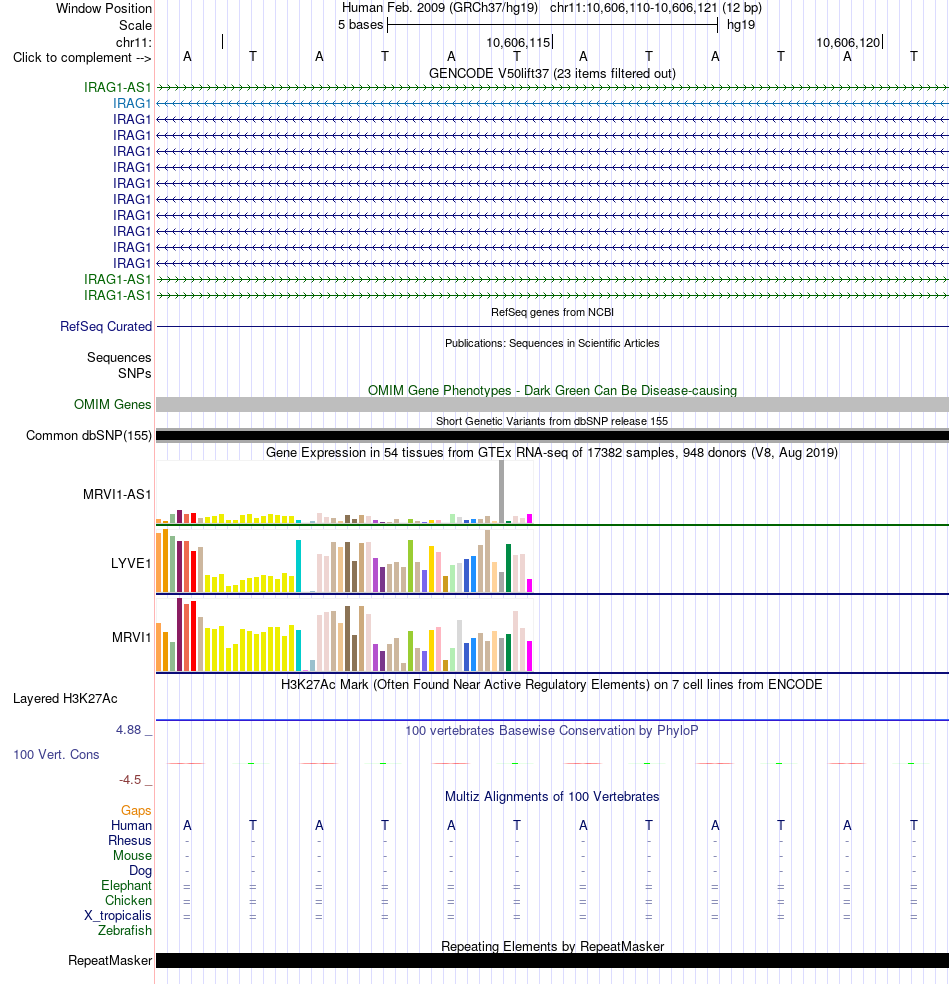Image resolution: width=950 pixels, height=984 pixels.
Task: Click the chr11: ruler label
Action: coord(134,43)
